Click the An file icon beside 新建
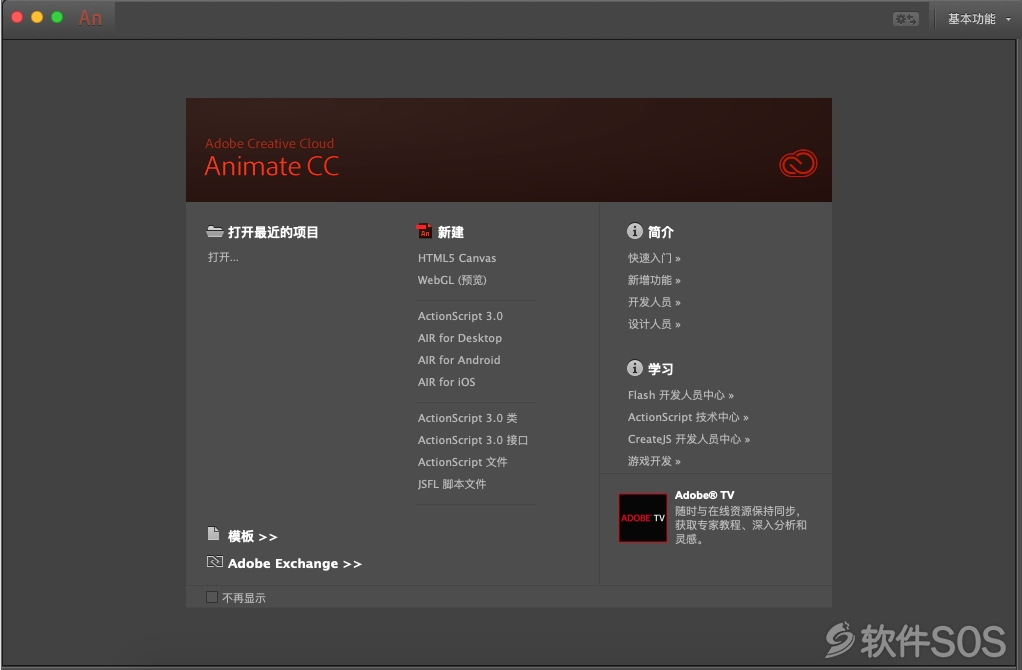Screen dimensions: 1022x670 tap(424, 231)
